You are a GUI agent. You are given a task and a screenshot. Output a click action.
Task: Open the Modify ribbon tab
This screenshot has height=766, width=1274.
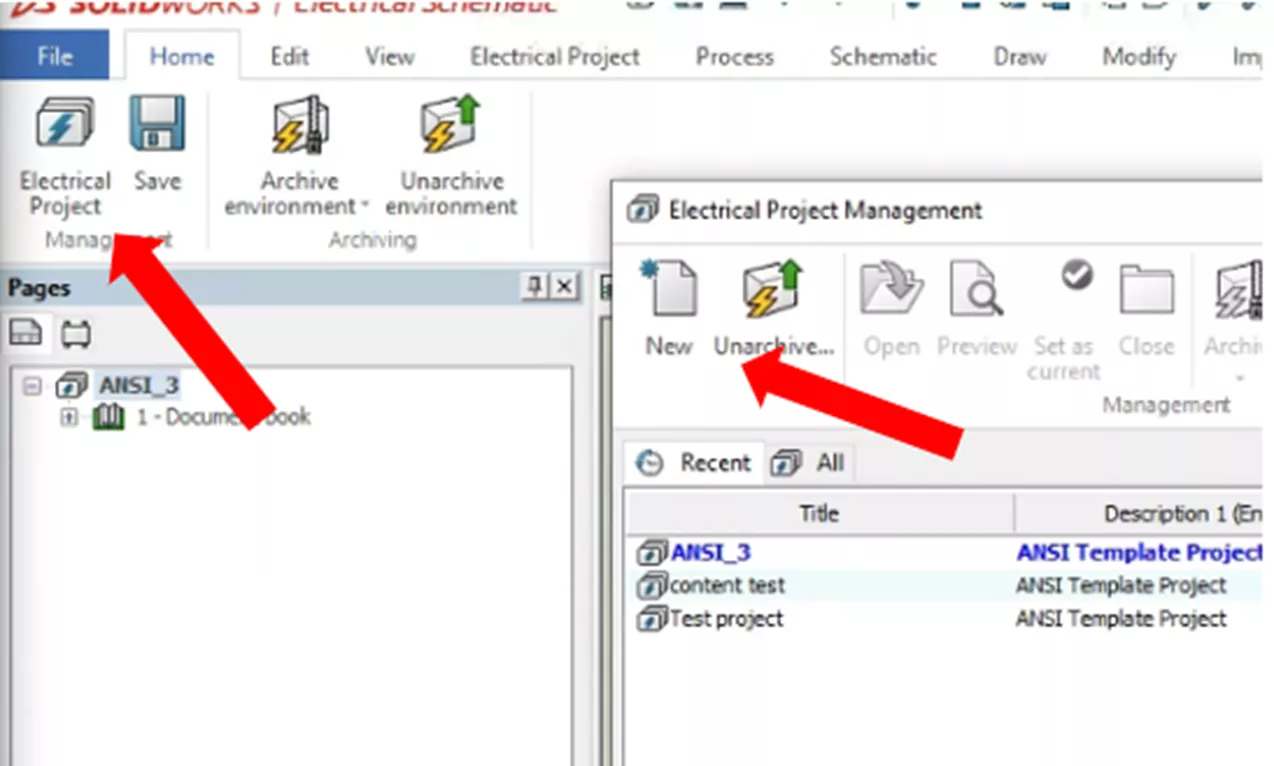1138,57
